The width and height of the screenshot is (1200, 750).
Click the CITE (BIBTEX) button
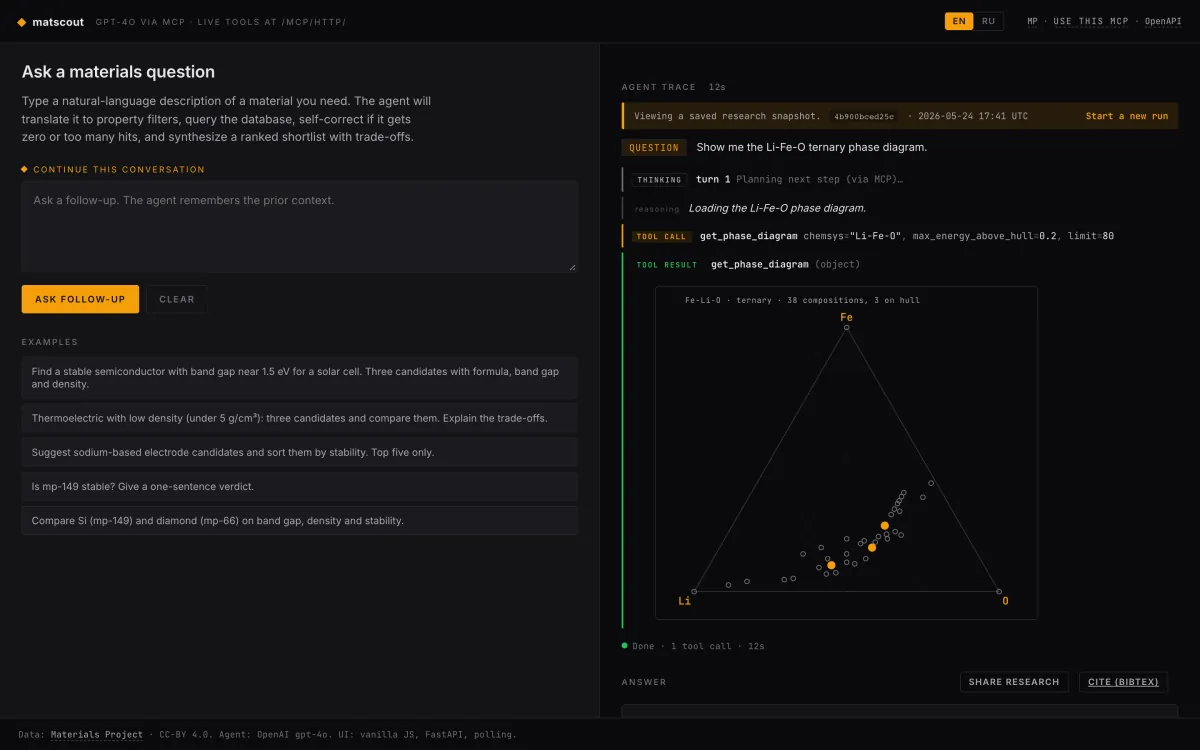click(1123, 682)
